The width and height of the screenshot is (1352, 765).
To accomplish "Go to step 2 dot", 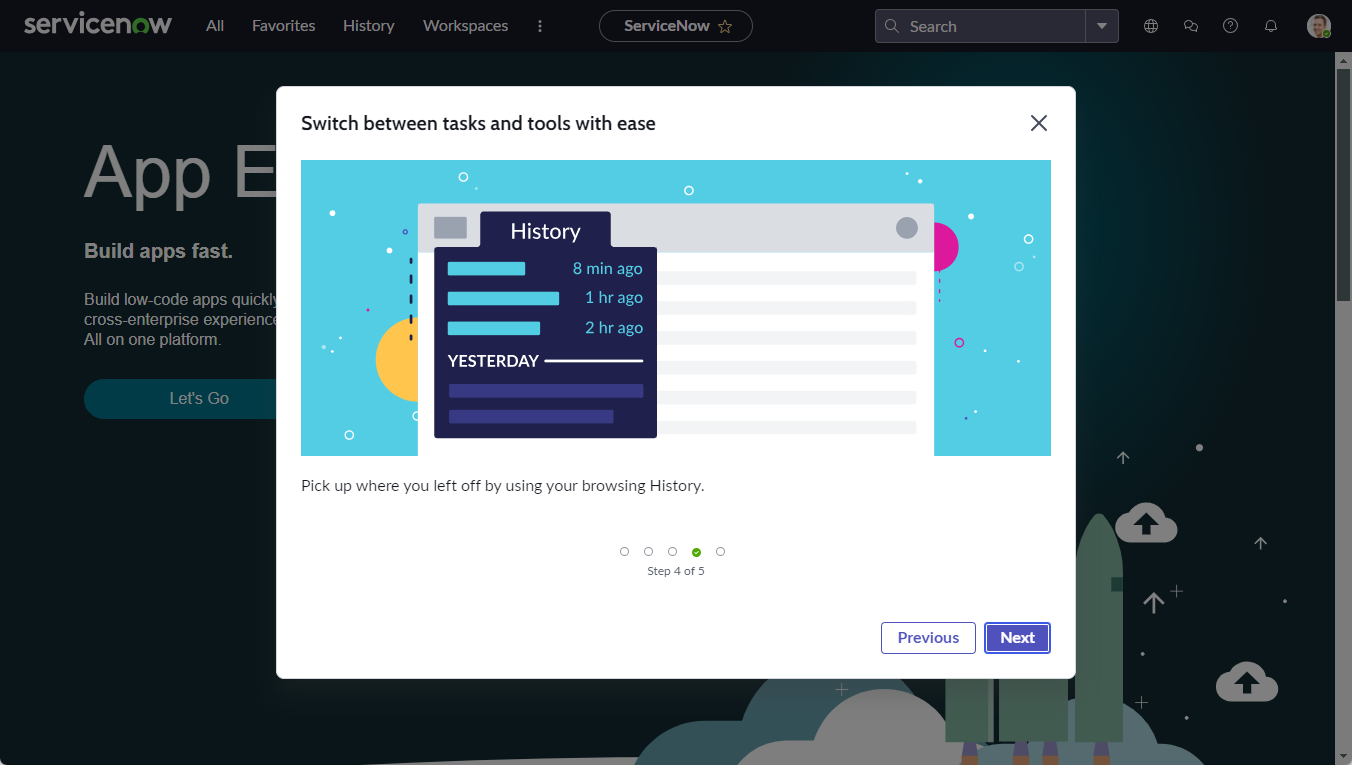I will 649,552.
